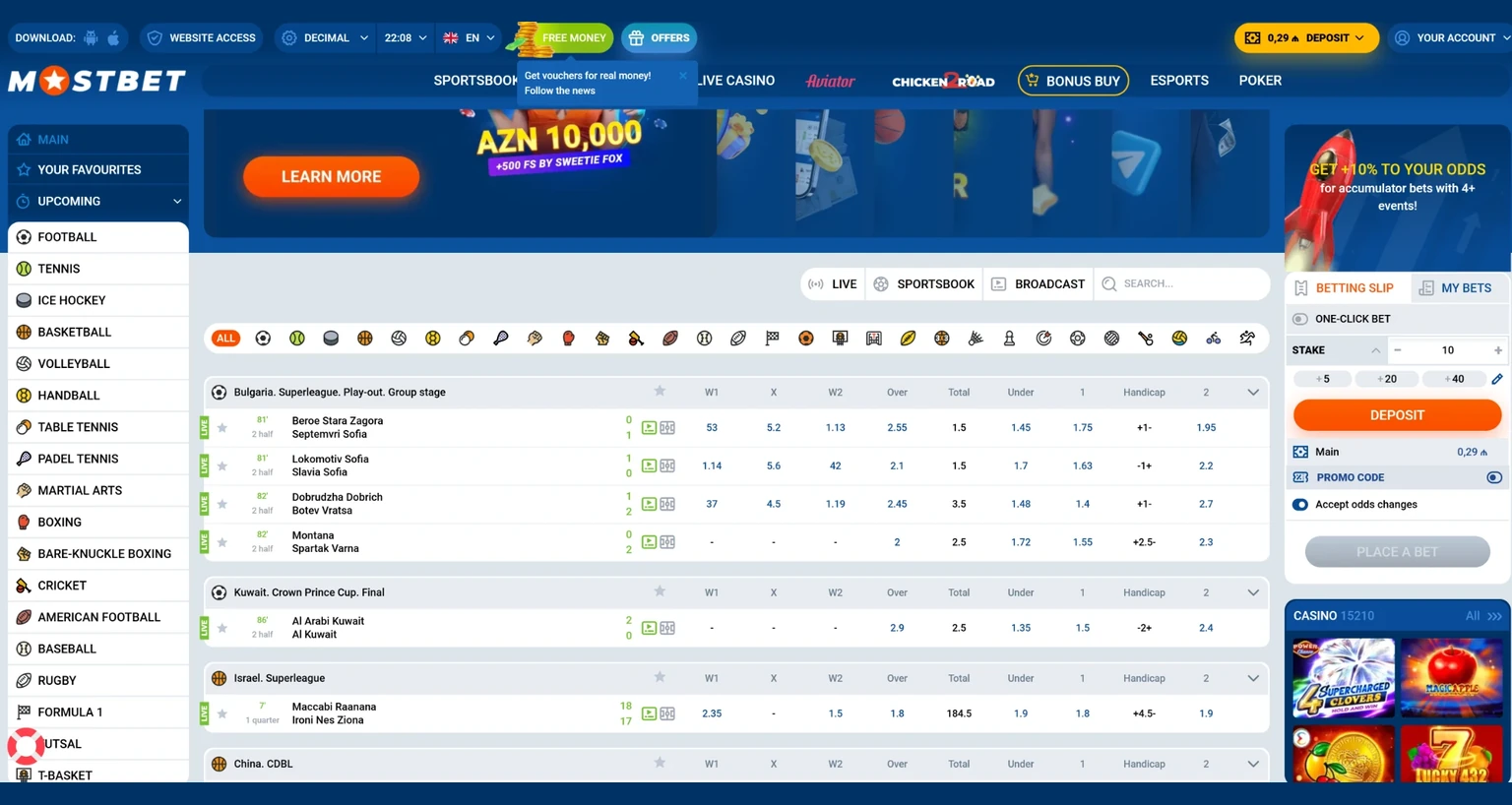Screen dimensions: 1512x805
Task: Open the 22:08 time zone dropdown
Action: point(406,38)
